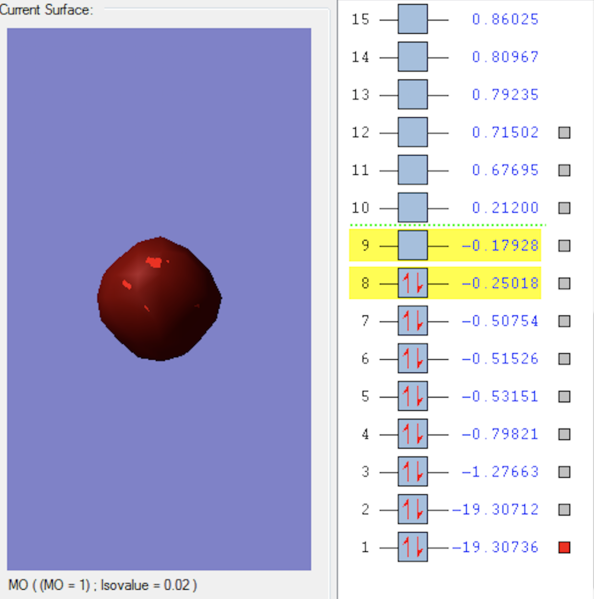Click orbital number 8 label
Screen dimensions: 594x599
click(365, 283)
